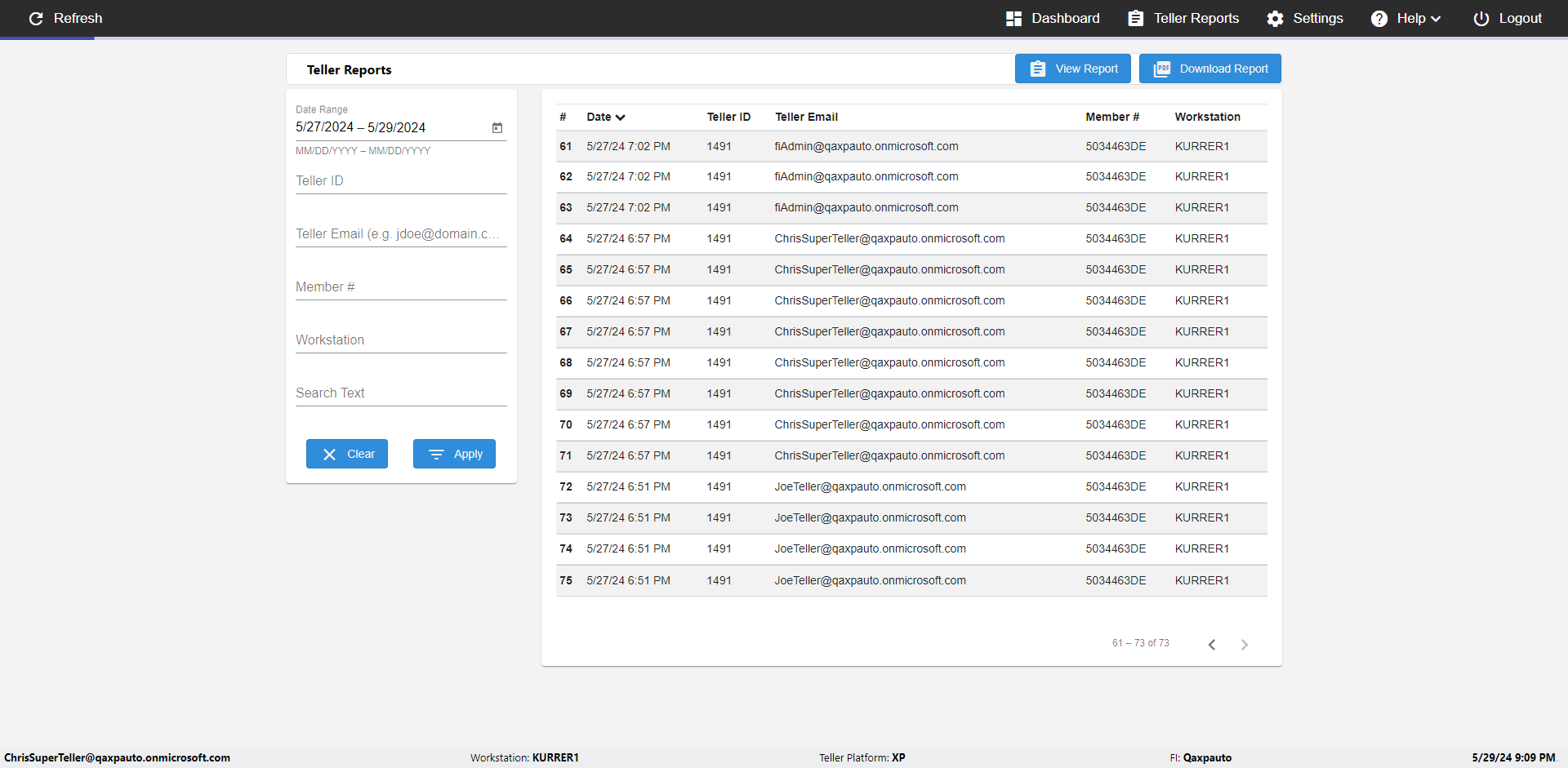Click the Teller ID column header

click(728, 117)
